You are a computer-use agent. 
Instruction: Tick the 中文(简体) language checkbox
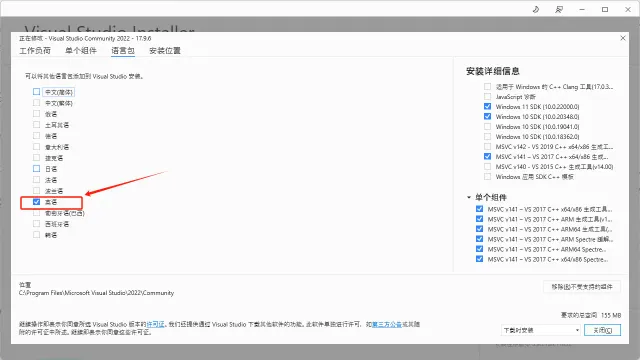coord(36,92)
